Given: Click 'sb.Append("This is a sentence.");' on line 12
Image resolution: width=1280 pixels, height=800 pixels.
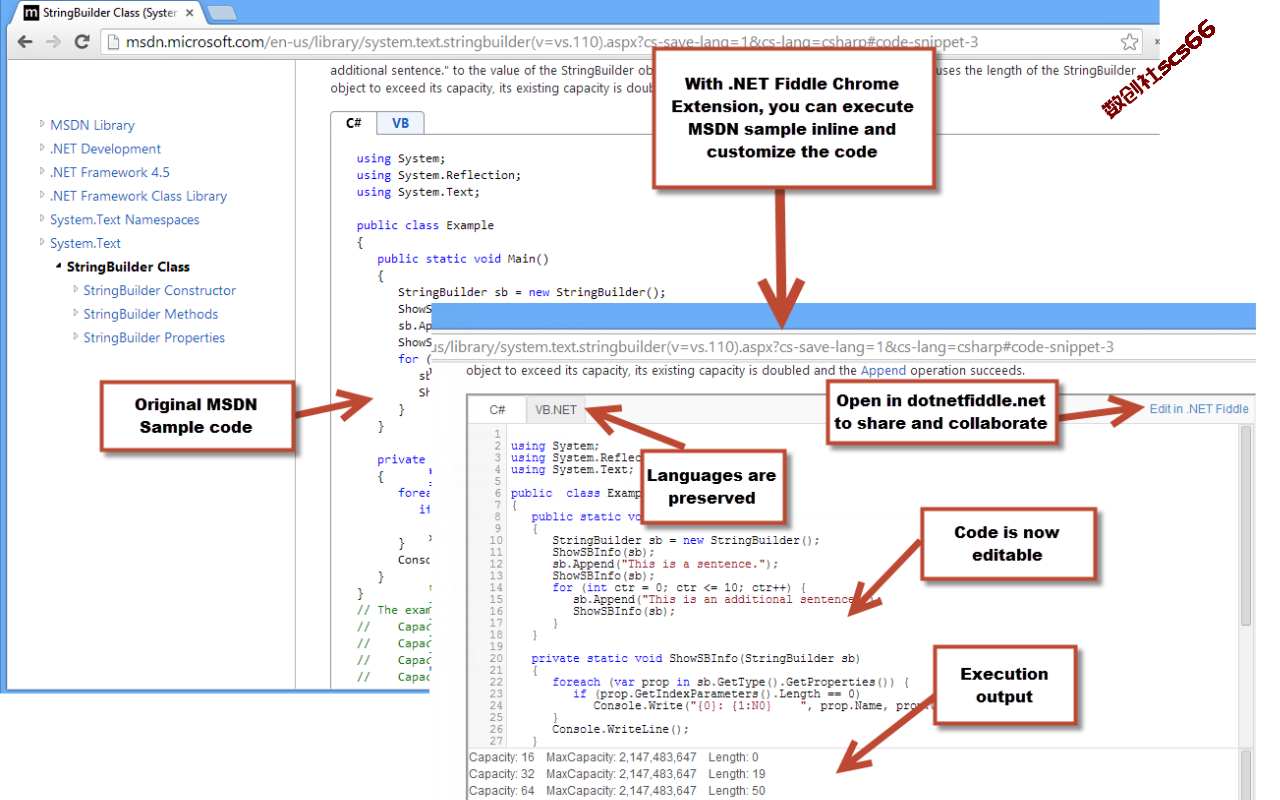Looking at the screenshot, I should (x=665, y=564).
